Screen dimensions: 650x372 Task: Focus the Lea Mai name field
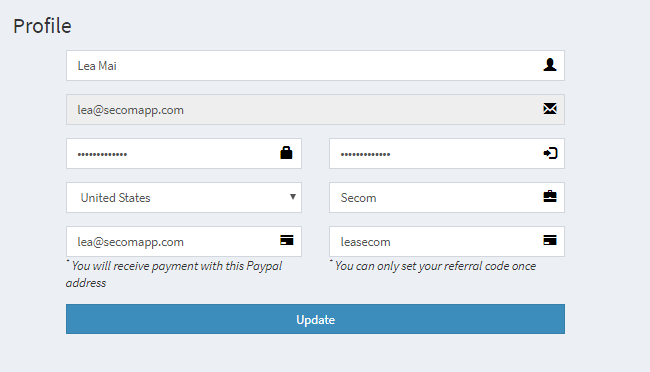click(x=315, y=66)
